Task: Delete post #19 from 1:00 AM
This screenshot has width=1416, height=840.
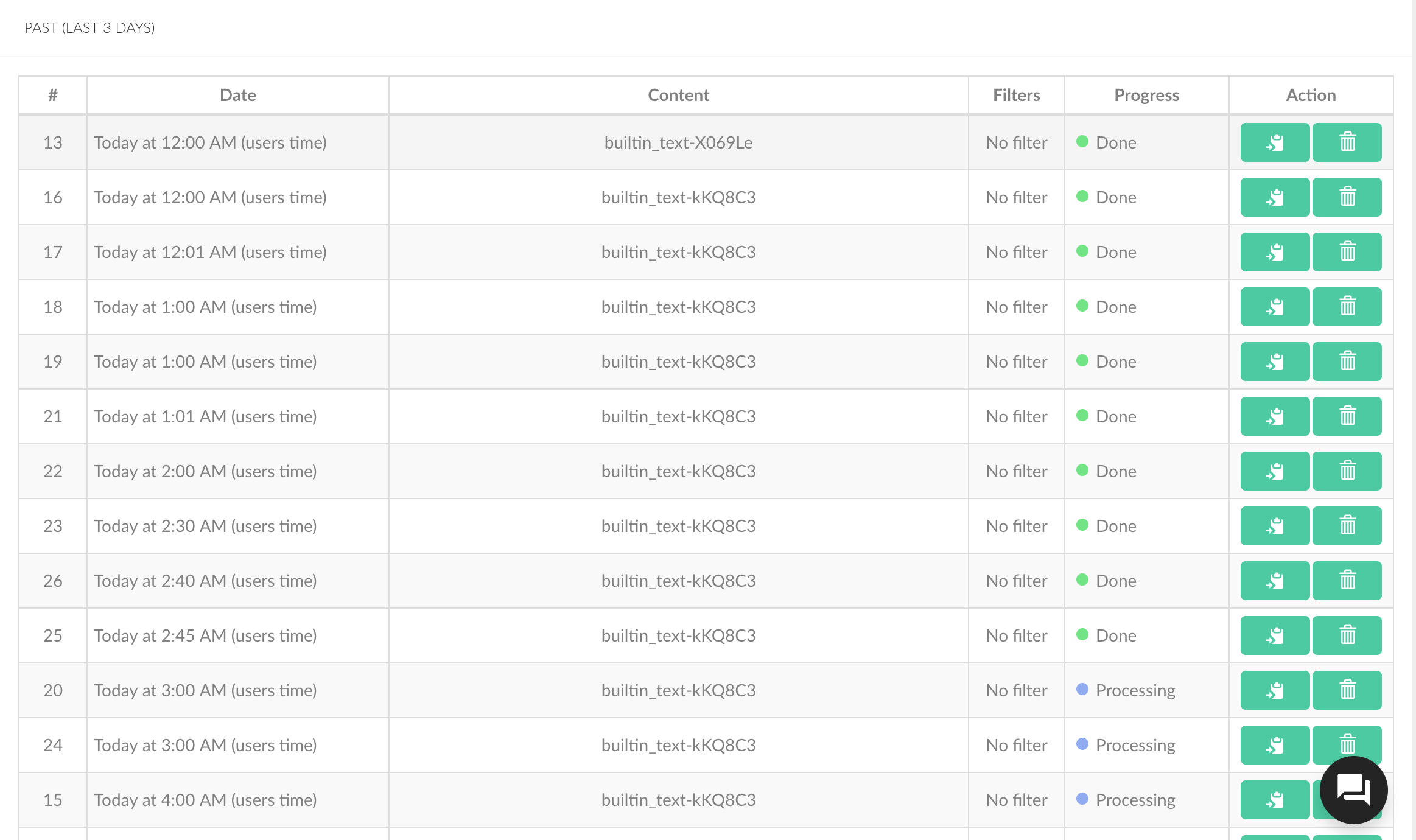Action: (1347, 362)
